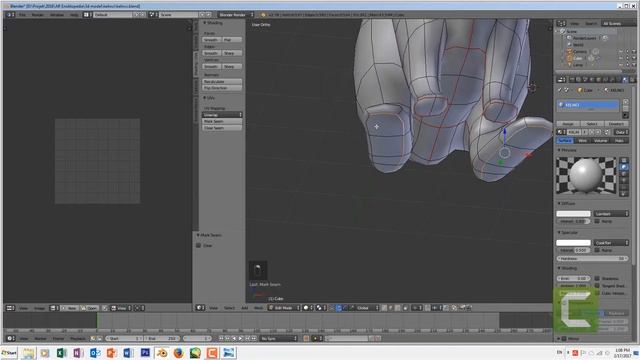Open the No Sync playback dropdown
Image resolution: width=640 pixels, height=360 pixels.
click(279, 338)
